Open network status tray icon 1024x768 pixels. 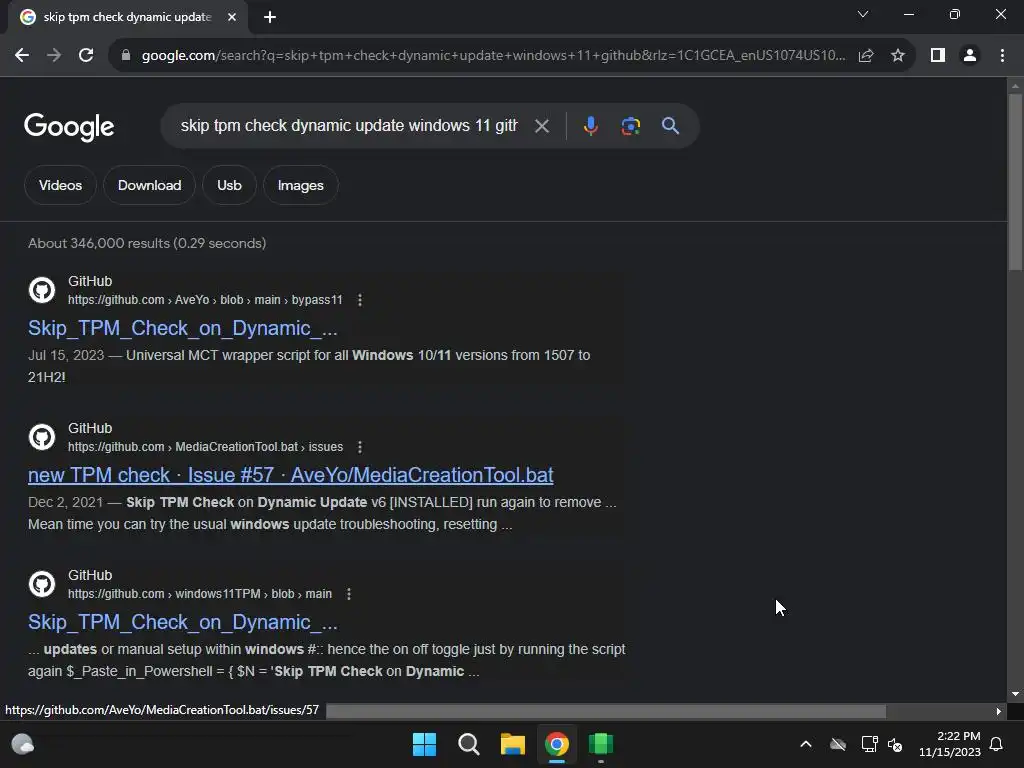[x=869, y=744]
